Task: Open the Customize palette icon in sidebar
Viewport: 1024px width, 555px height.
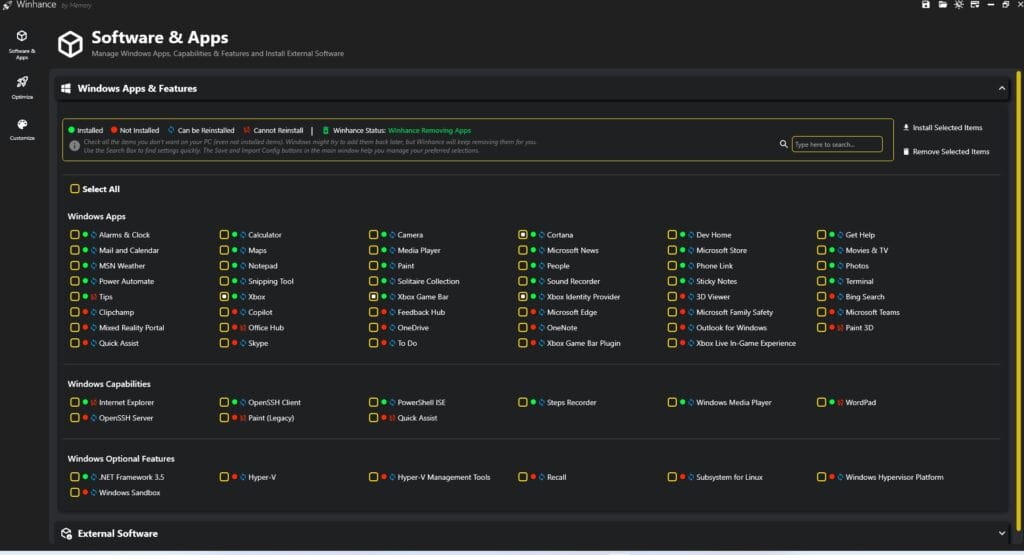Action: click(x=22, y=124)
